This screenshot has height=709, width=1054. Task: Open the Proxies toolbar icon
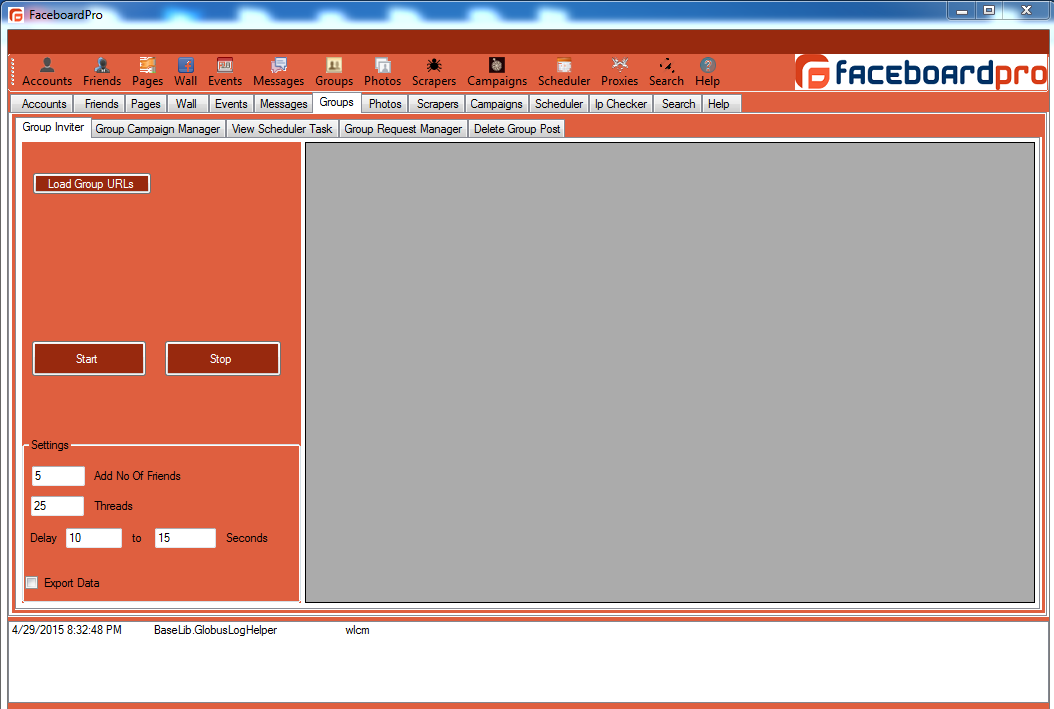pos(619,72)
